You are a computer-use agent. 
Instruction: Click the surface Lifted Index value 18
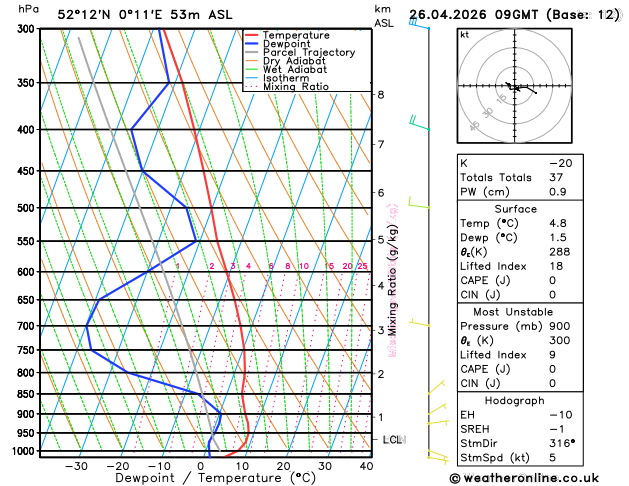click(x=556, y=266)
